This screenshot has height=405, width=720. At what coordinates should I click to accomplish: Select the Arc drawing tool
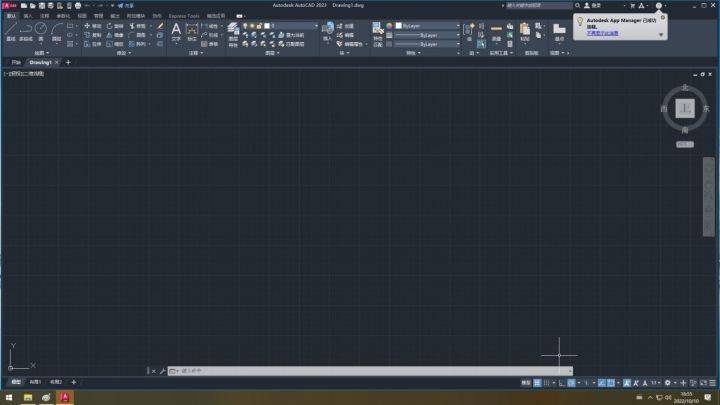point(56,31)
